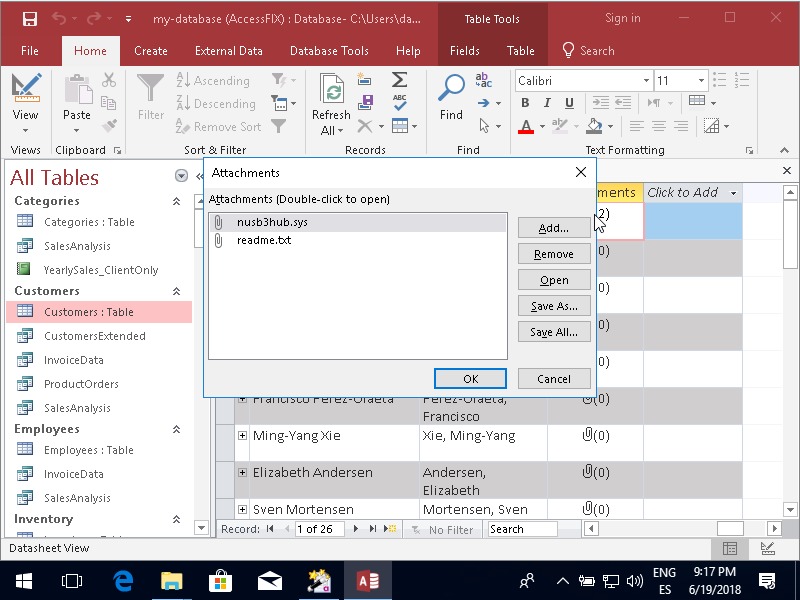
Task: Toggle Underline text formatting
Action: (569, 103)
